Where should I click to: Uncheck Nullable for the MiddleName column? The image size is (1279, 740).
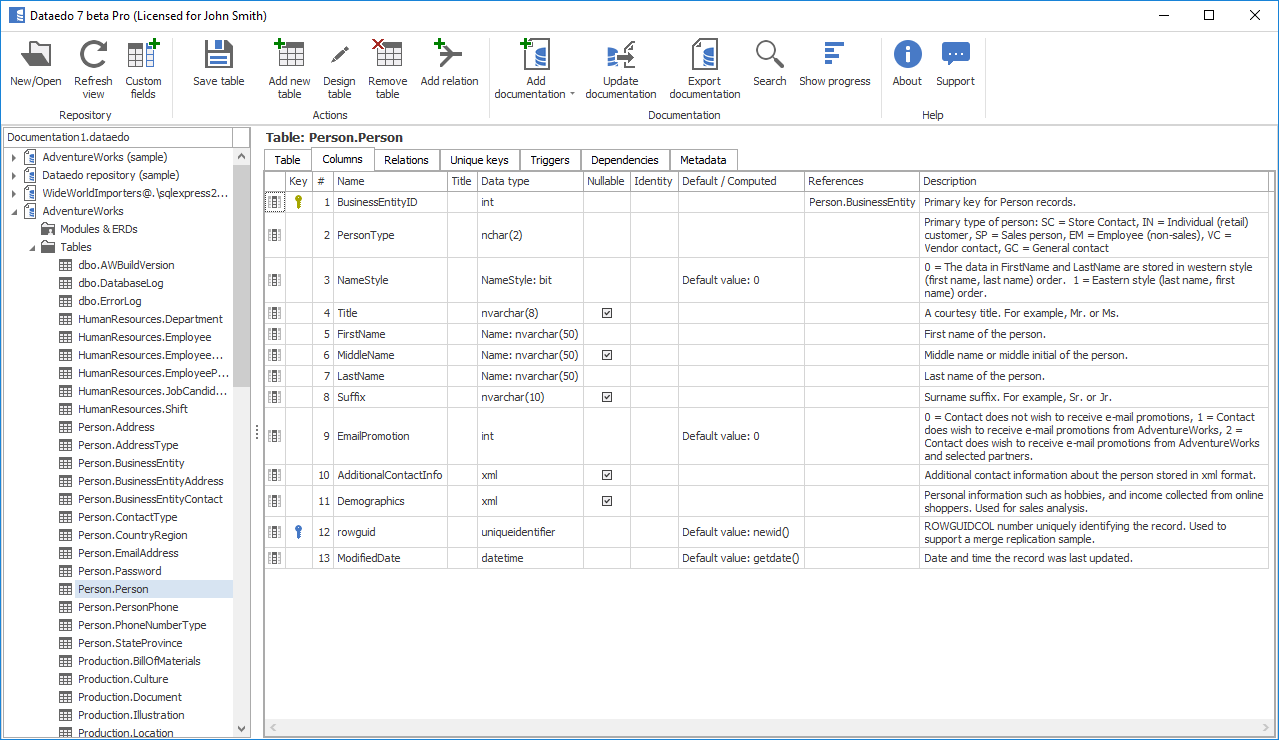pyautogui.click(x=607, y=355)
